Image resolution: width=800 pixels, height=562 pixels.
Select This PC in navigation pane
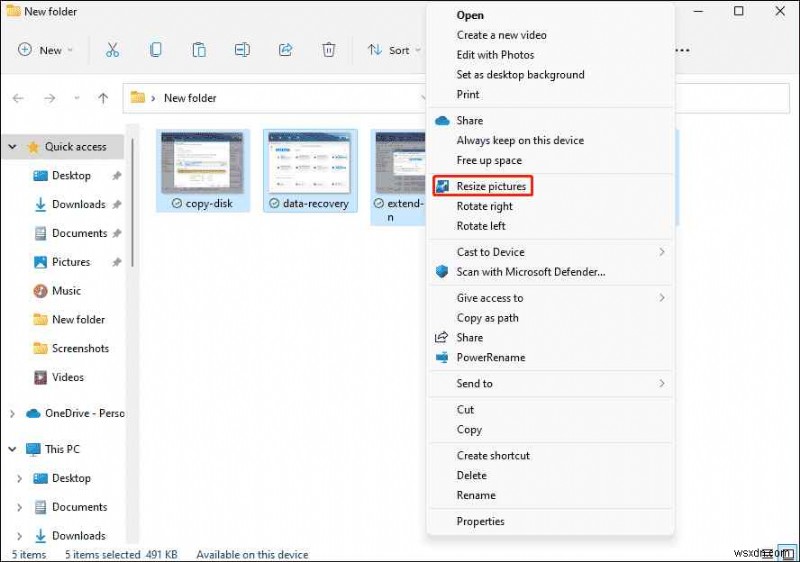point(53,449)
